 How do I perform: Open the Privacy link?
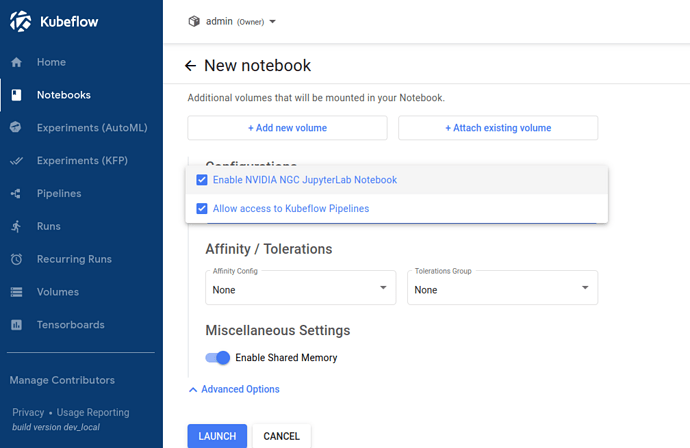(x=28, y=412)
